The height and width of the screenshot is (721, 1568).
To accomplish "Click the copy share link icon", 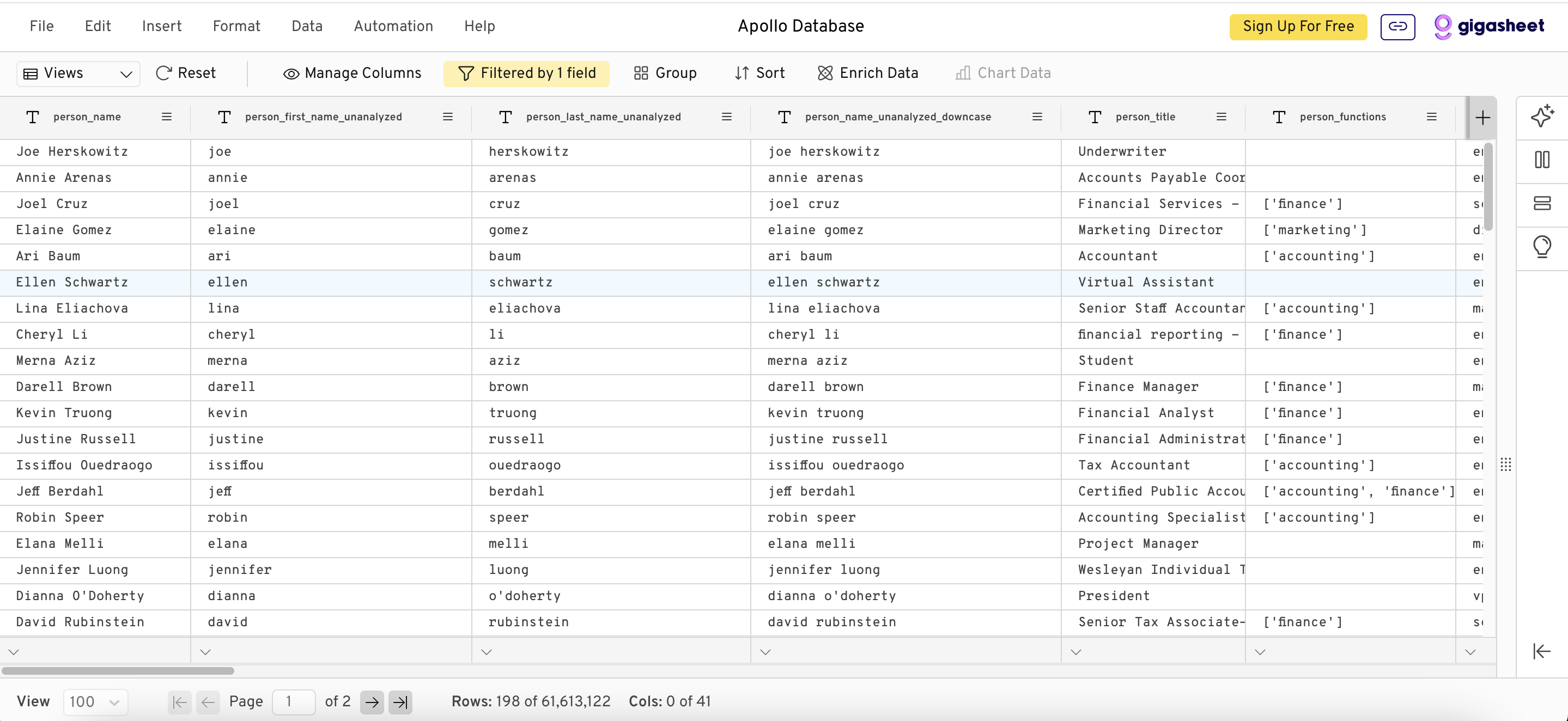I will point(1397,26).
